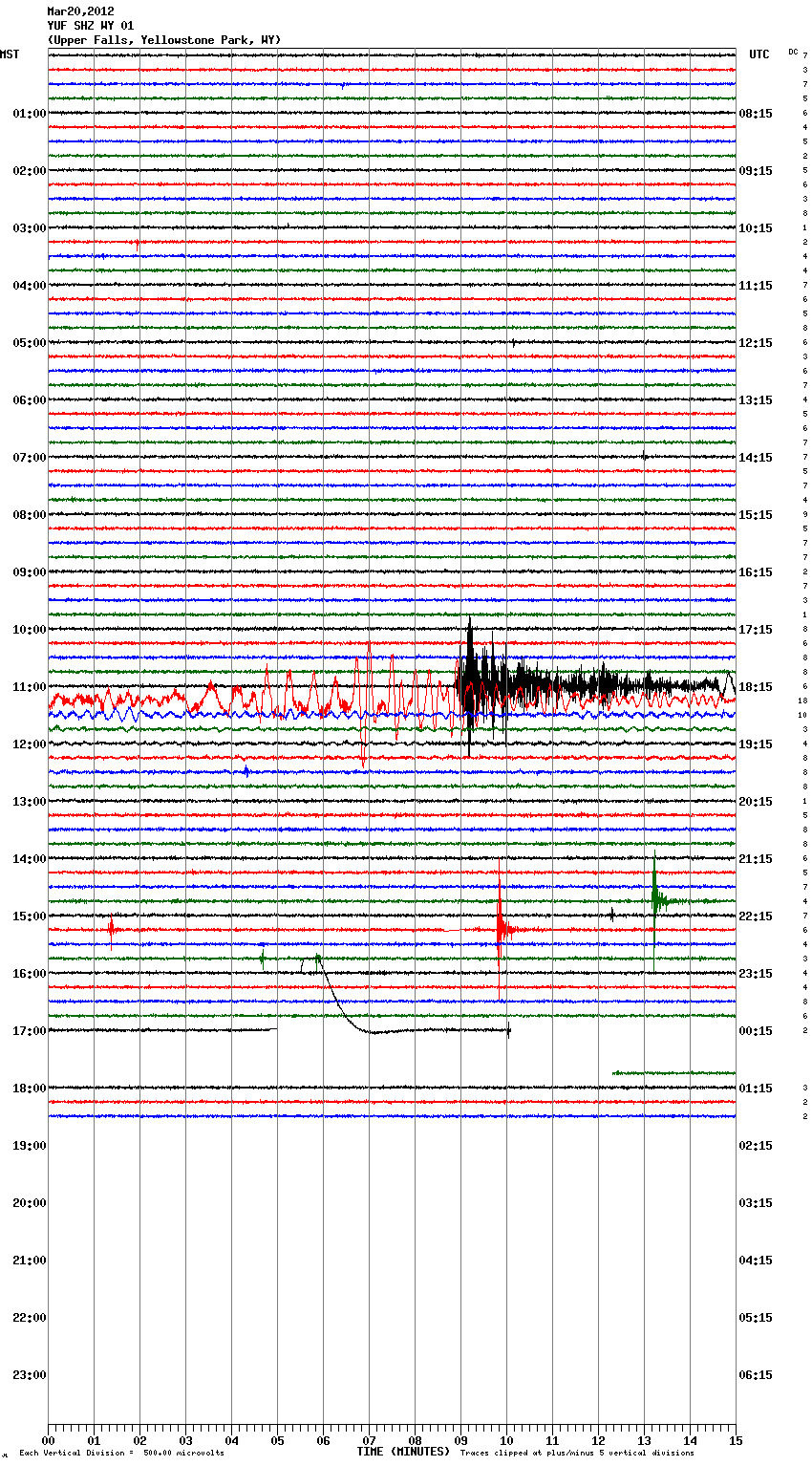Click the 12:15 UTC time label

[x=756, y=343]
